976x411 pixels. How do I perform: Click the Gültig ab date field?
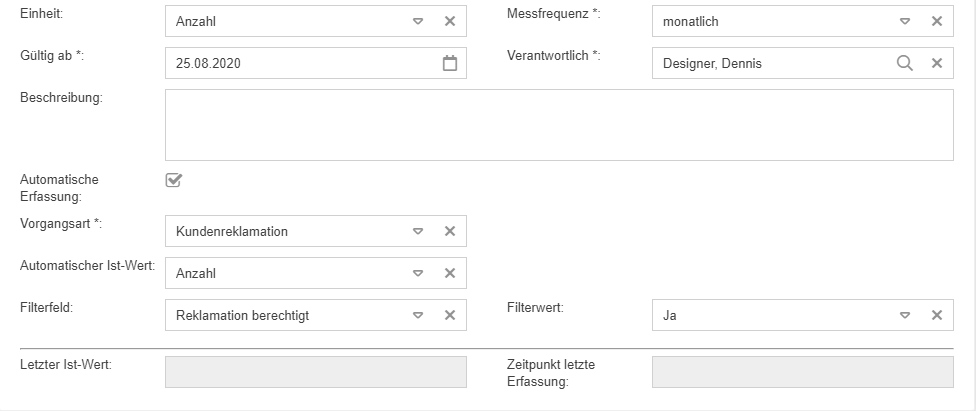pyautogui.click(x=300, y=63)
